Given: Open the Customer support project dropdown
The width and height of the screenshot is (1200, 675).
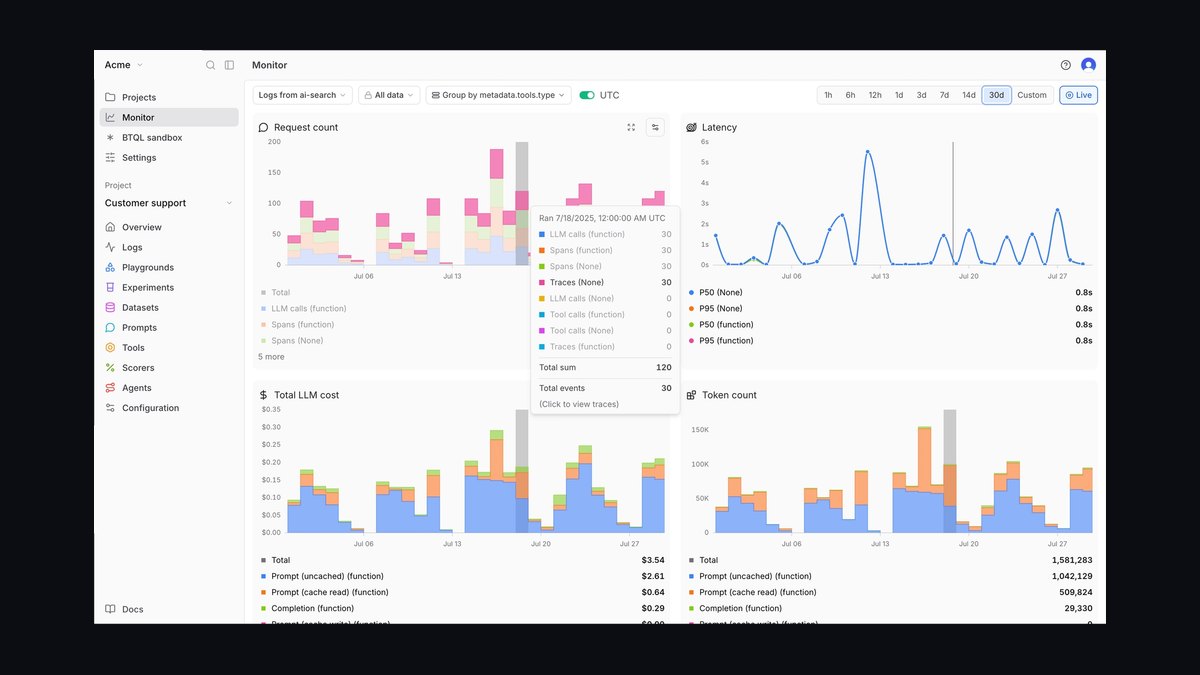Looking at the screenshot, I should click(x=169, y=203).
